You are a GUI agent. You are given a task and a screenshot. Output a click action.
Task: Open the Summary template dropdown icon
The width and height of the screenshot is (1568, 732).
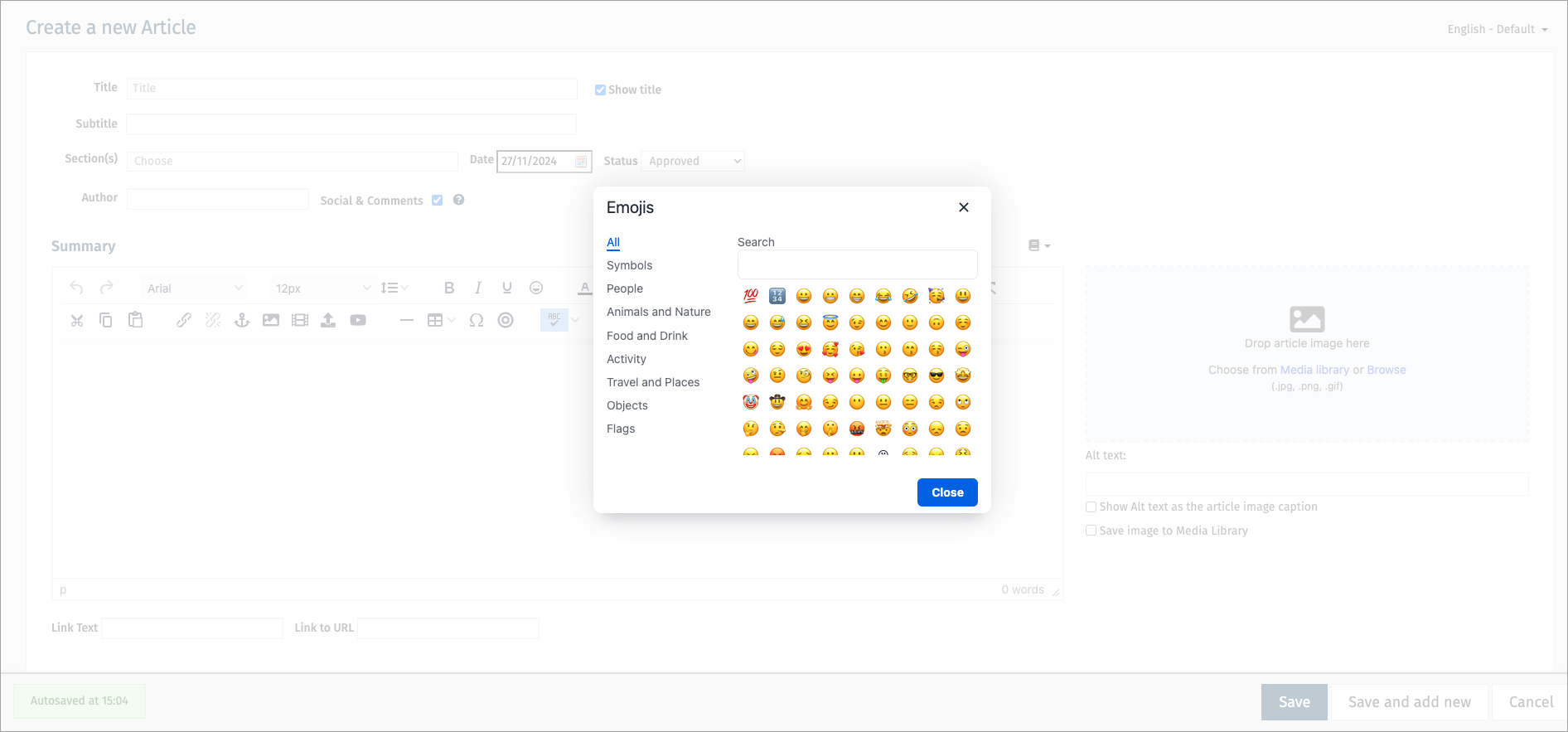1039,245
